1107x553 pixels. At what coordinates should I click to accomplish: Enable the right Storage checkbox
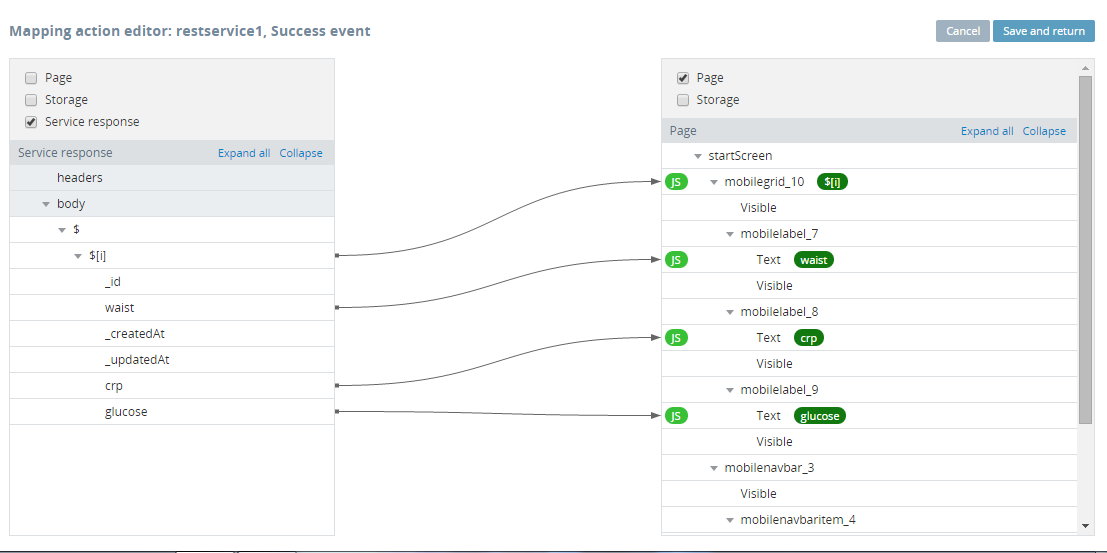[683, 100]
